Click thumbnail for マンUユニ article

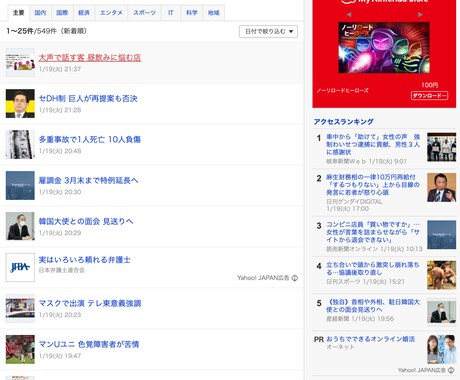pyautogui.click(x=20, y=349)
